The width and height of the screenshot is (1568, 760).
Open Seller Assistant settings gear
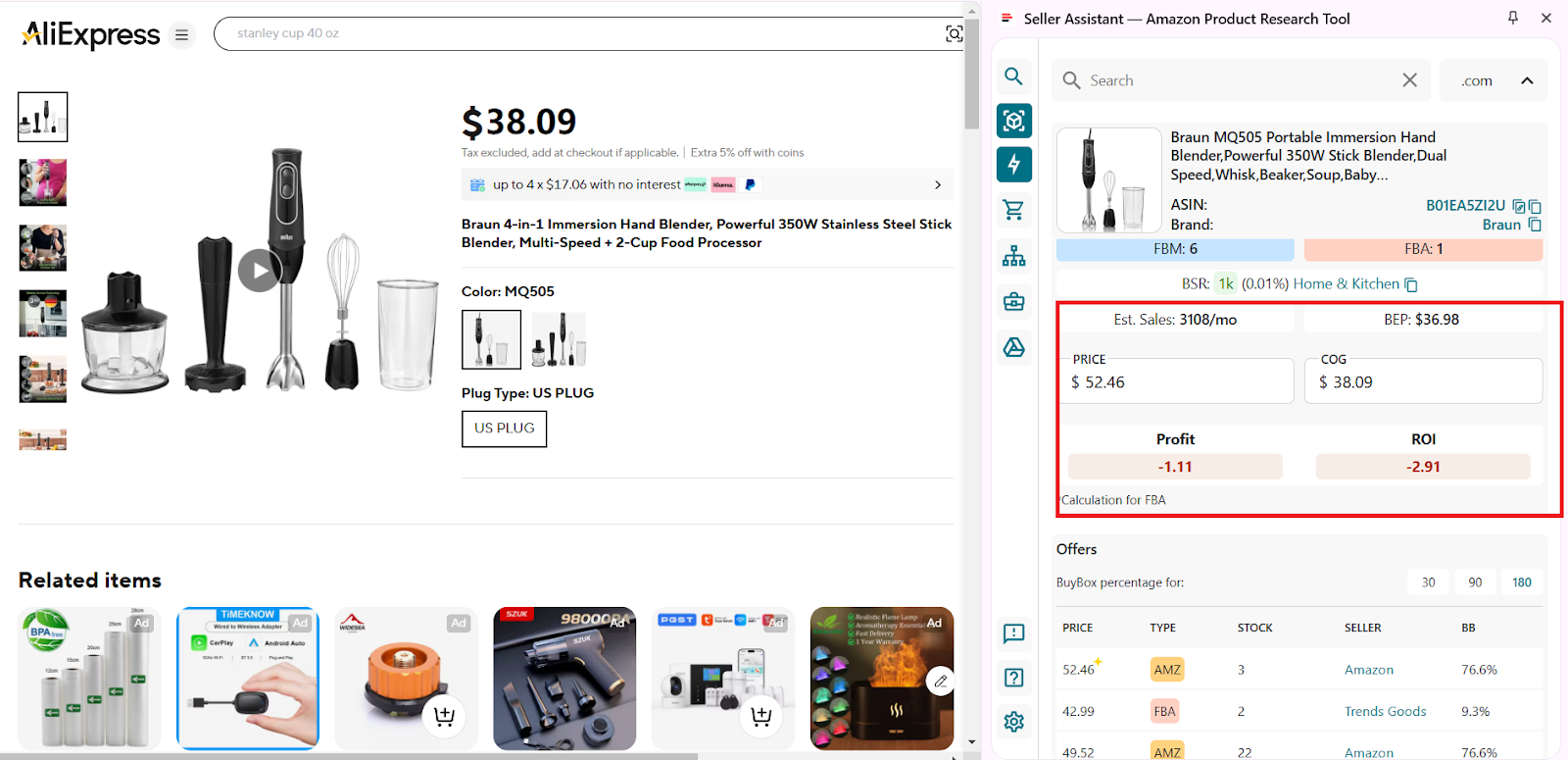1013,722
